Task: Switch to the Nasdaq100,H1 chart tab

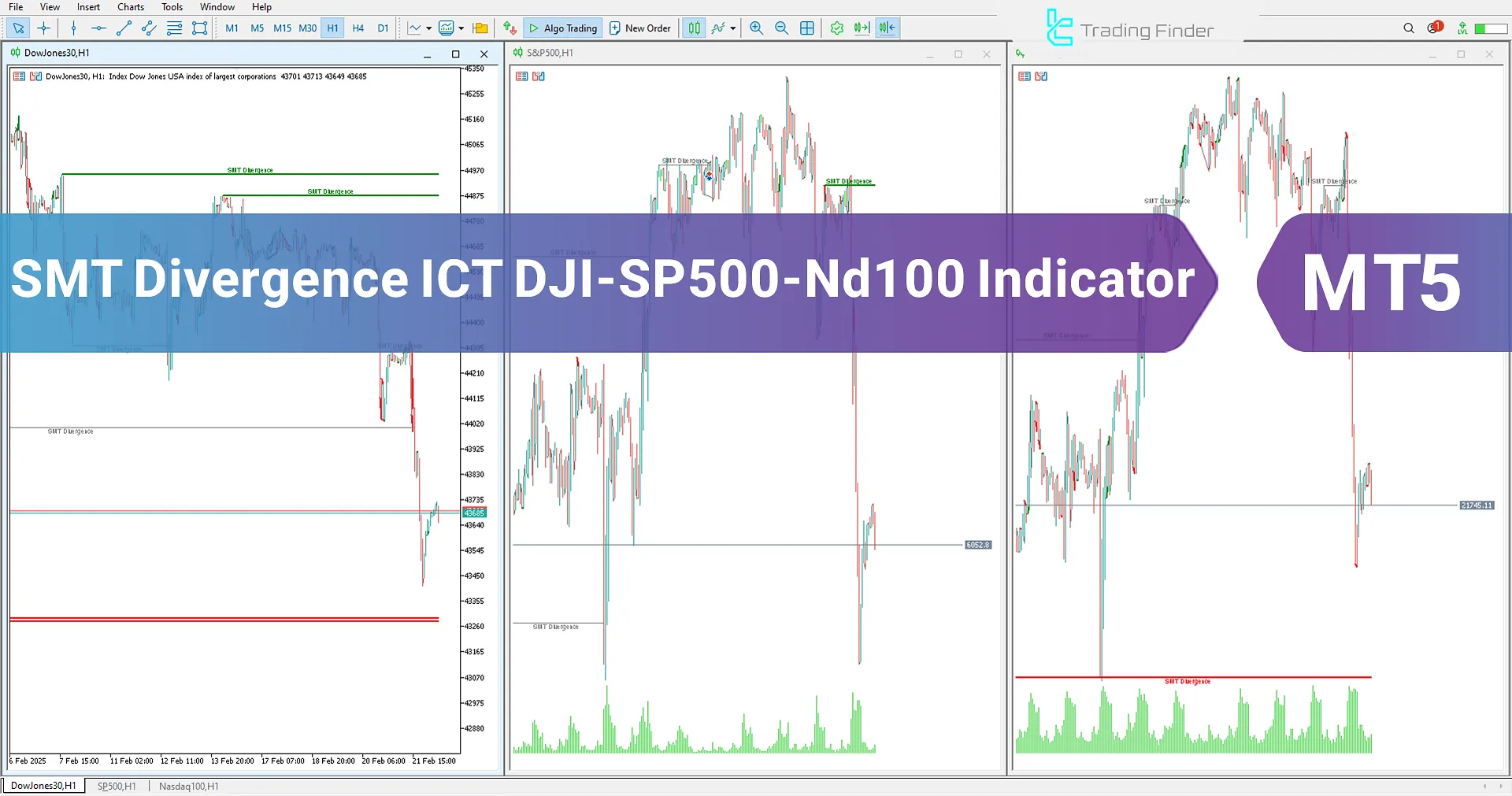Action: pyautogui.click(x=189, y=786)
